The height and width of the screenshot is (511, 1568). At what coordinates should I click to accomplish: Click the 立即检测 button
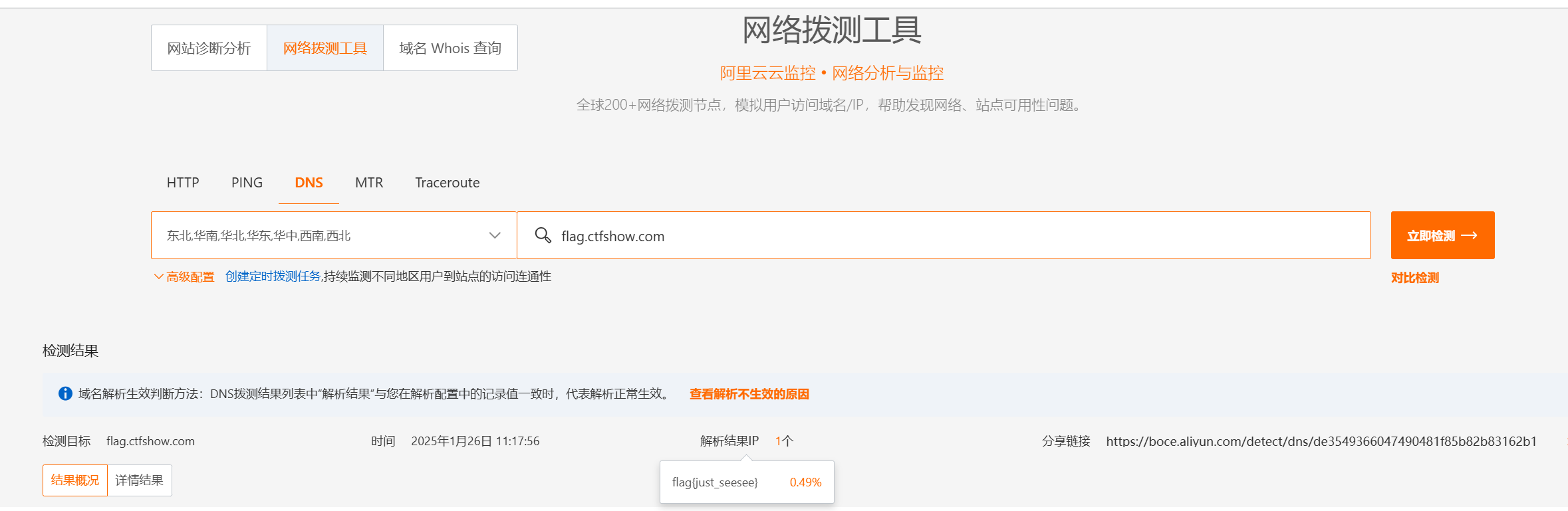tap(1442, 235)
